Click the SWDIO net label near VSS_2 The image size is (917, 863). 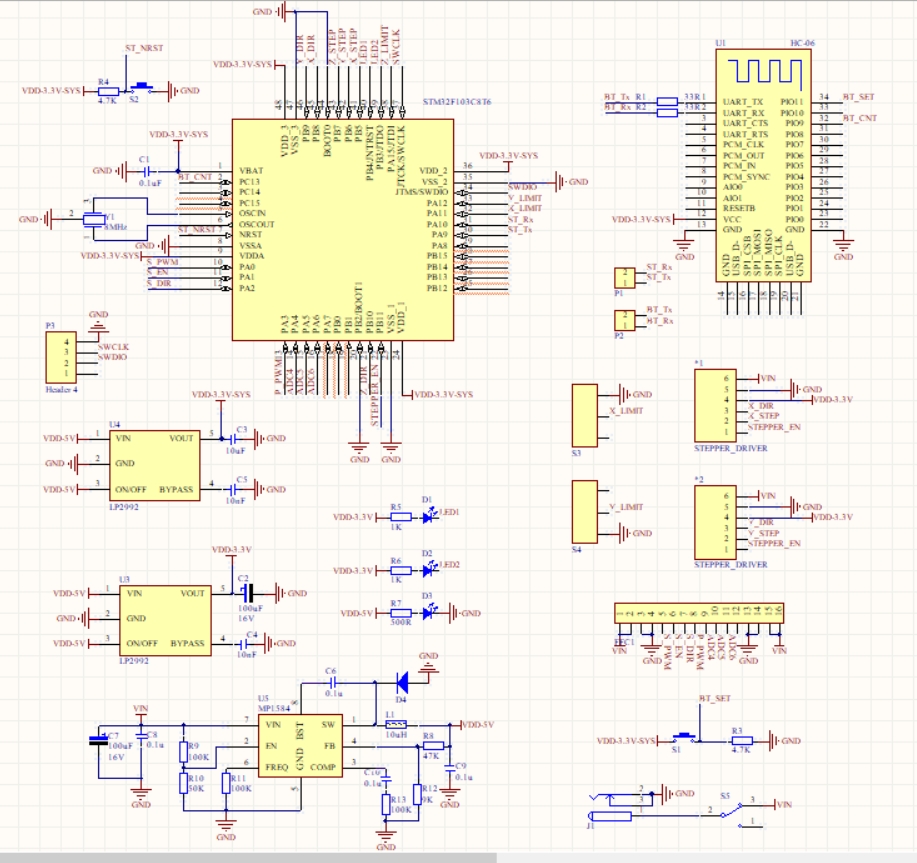522,187
